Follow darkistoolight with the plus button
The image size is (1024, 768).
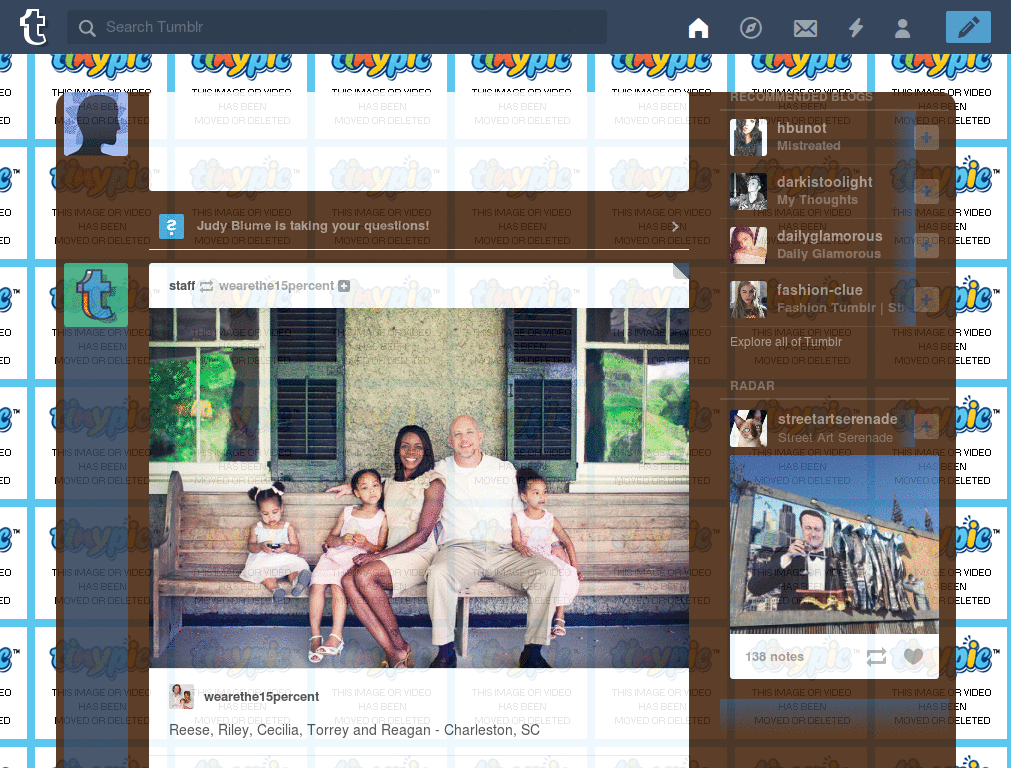(x=926, y=191)
